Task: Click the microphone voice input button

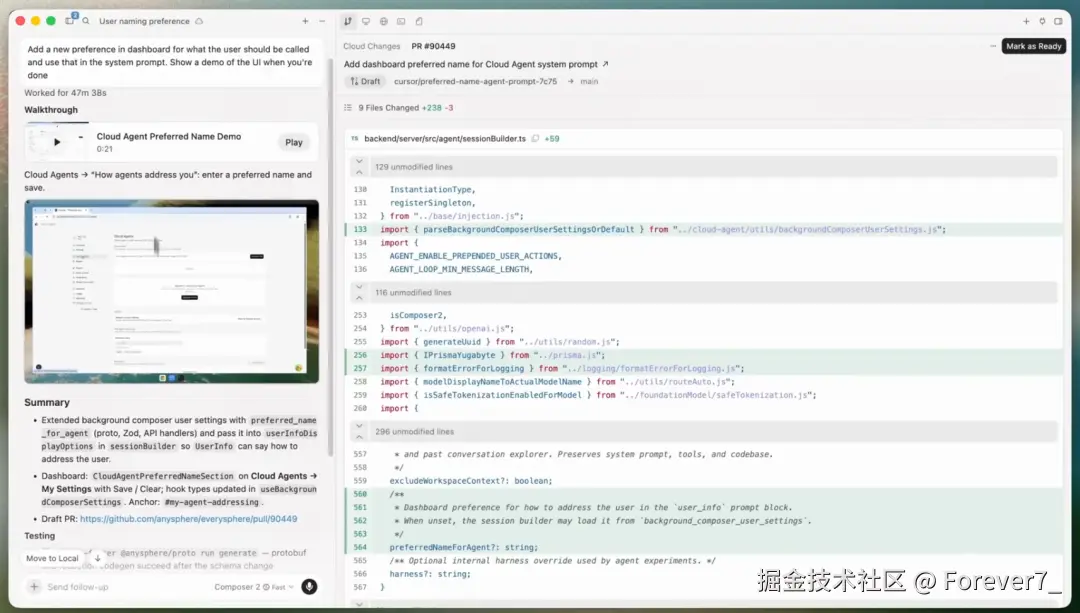Action: 309,587
